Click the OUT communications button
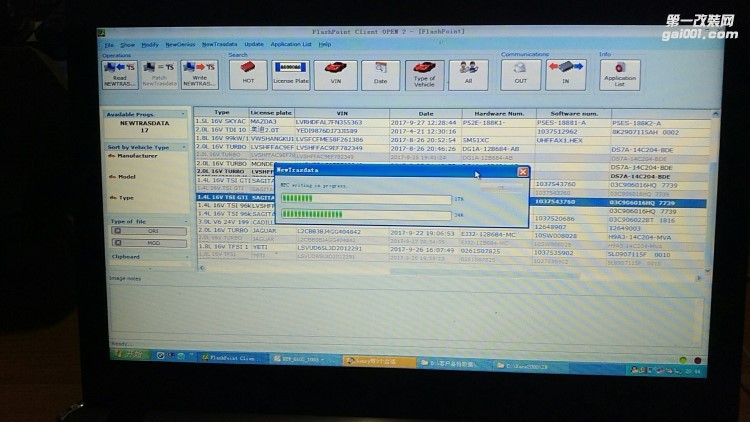 [520, 74]
